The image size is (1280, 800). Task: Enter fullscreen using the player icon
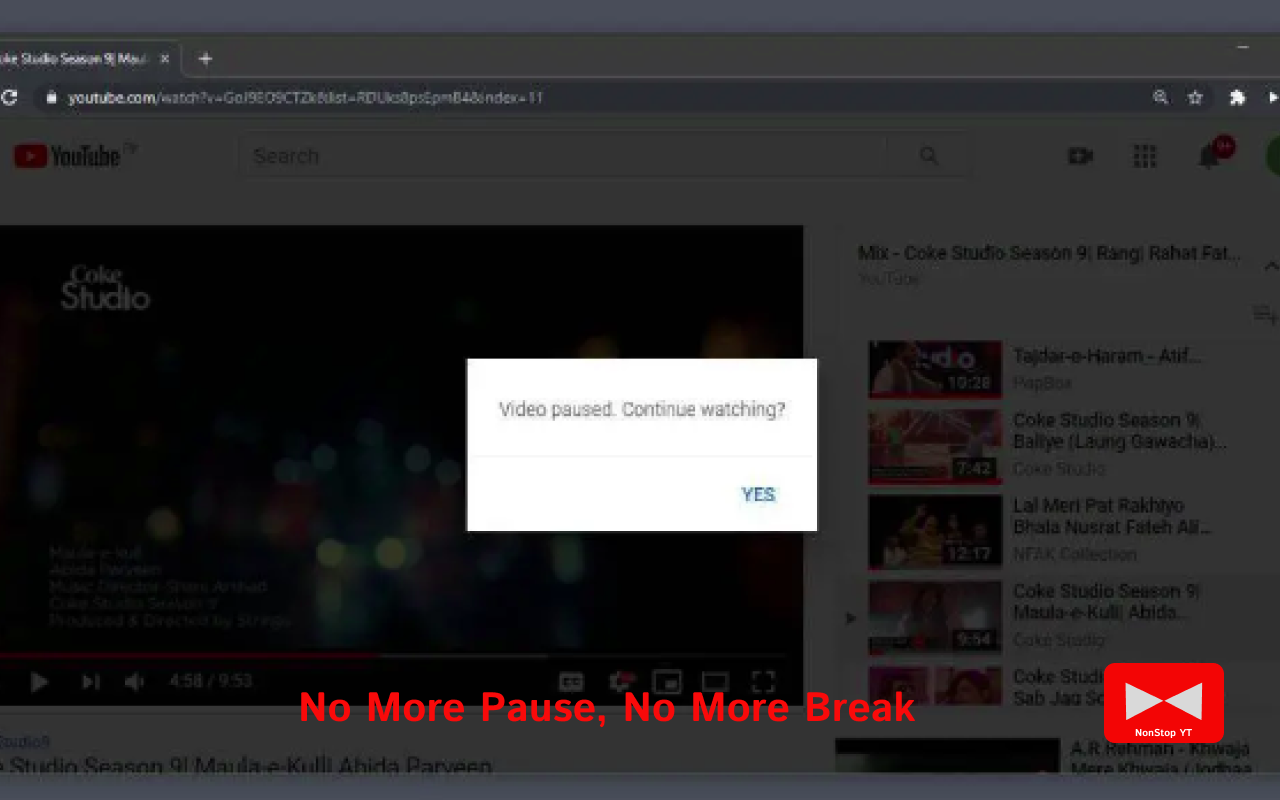763,681
